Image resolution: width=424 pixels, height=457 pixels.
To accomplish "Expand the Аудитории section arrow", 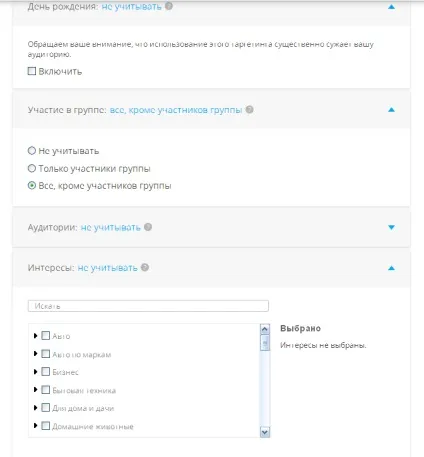I will 391,227.
